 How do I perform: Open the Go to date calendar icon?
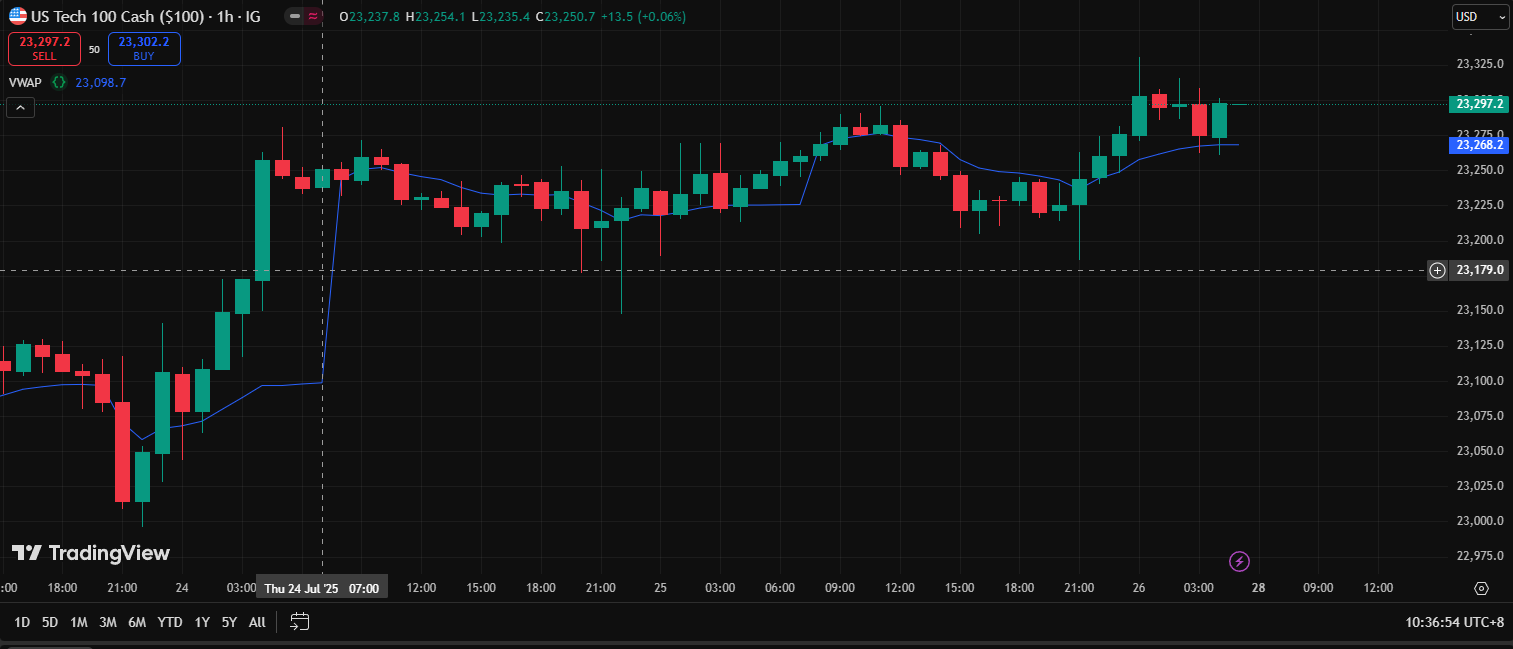pos(299,622)
